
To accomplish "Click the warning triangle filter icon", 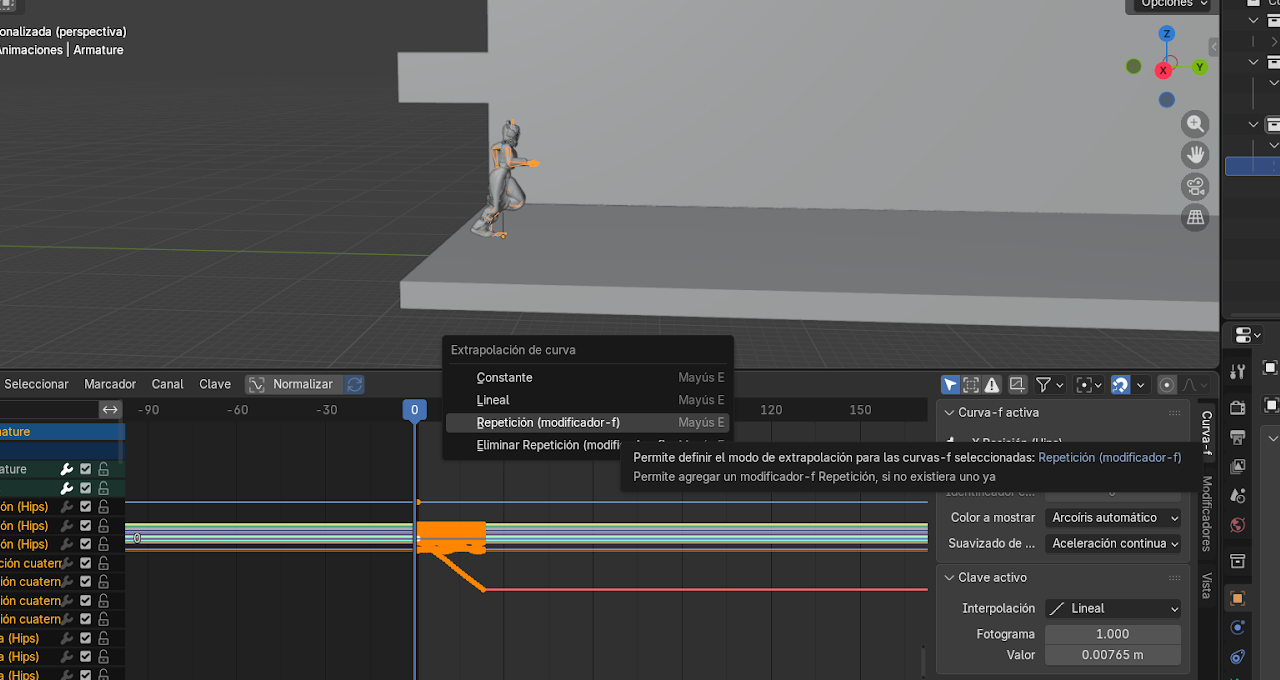I will click(x=992, y=385).
